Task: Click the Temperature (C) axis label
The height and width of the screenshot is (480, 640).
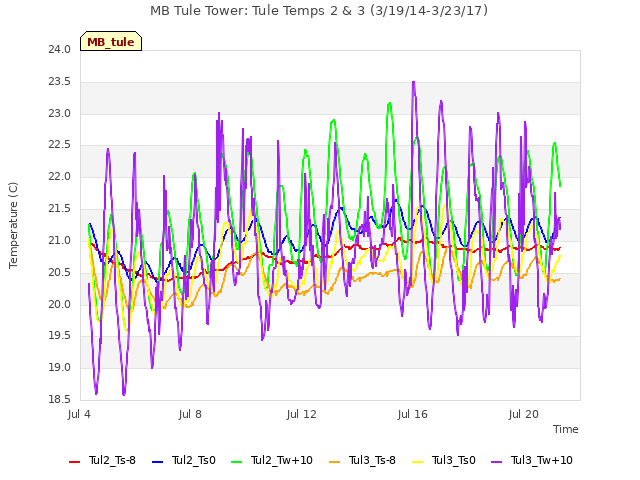Action: [x=13, y=225]
